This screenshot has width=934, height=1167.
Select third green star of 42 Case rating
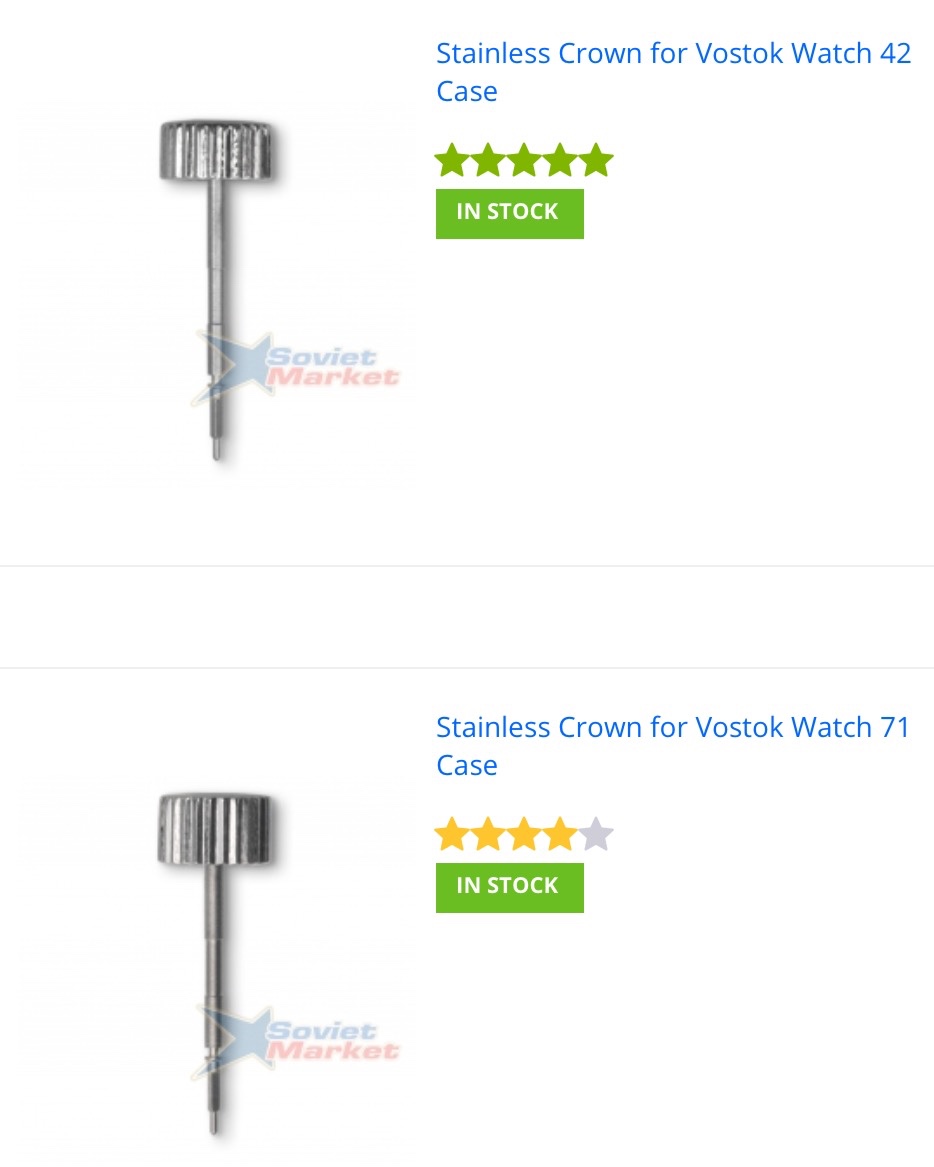click(524, 160)
